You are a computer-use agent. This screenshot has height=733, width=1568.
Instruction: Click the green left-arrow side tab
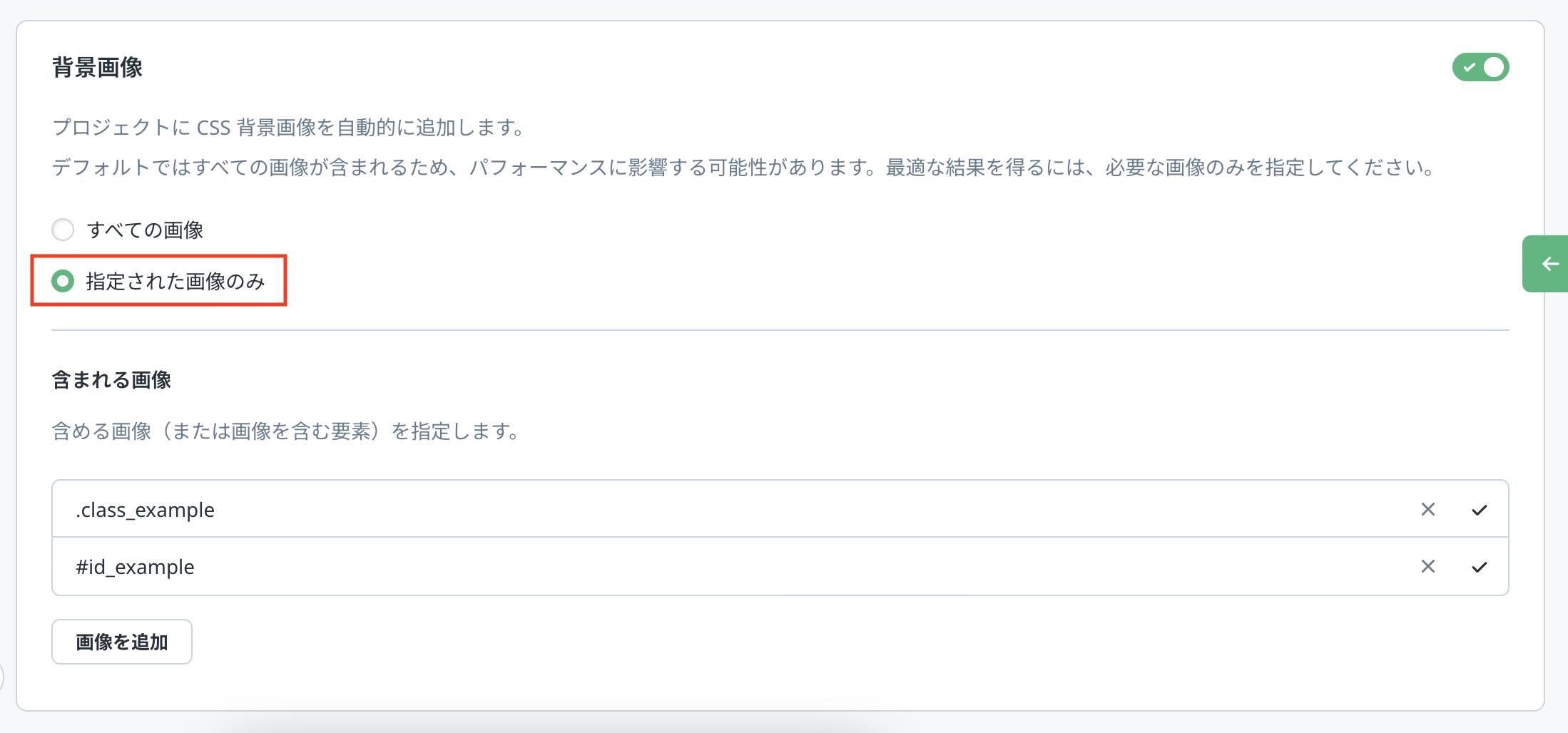tap(1548, 264)
